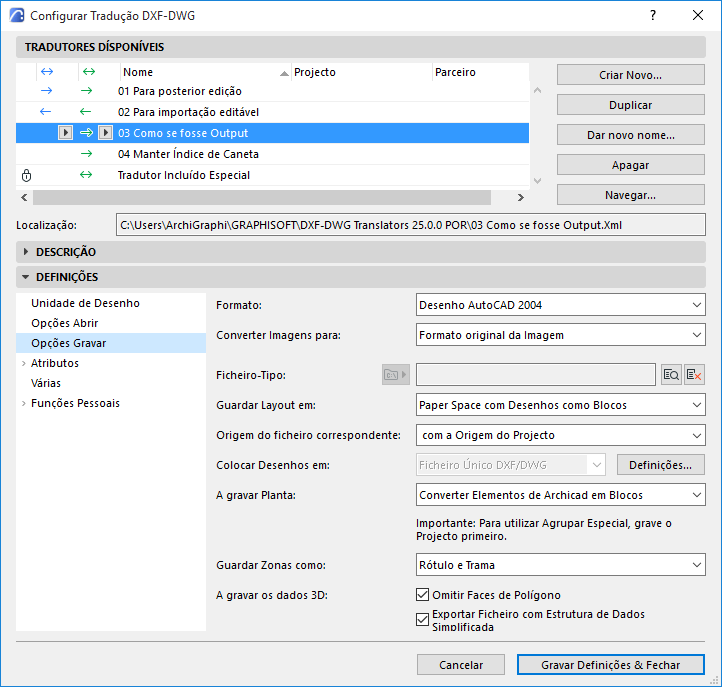Toggle Exportar Ficheiro com Estrutura de Dados Simplificada

[x=422, y=619]
